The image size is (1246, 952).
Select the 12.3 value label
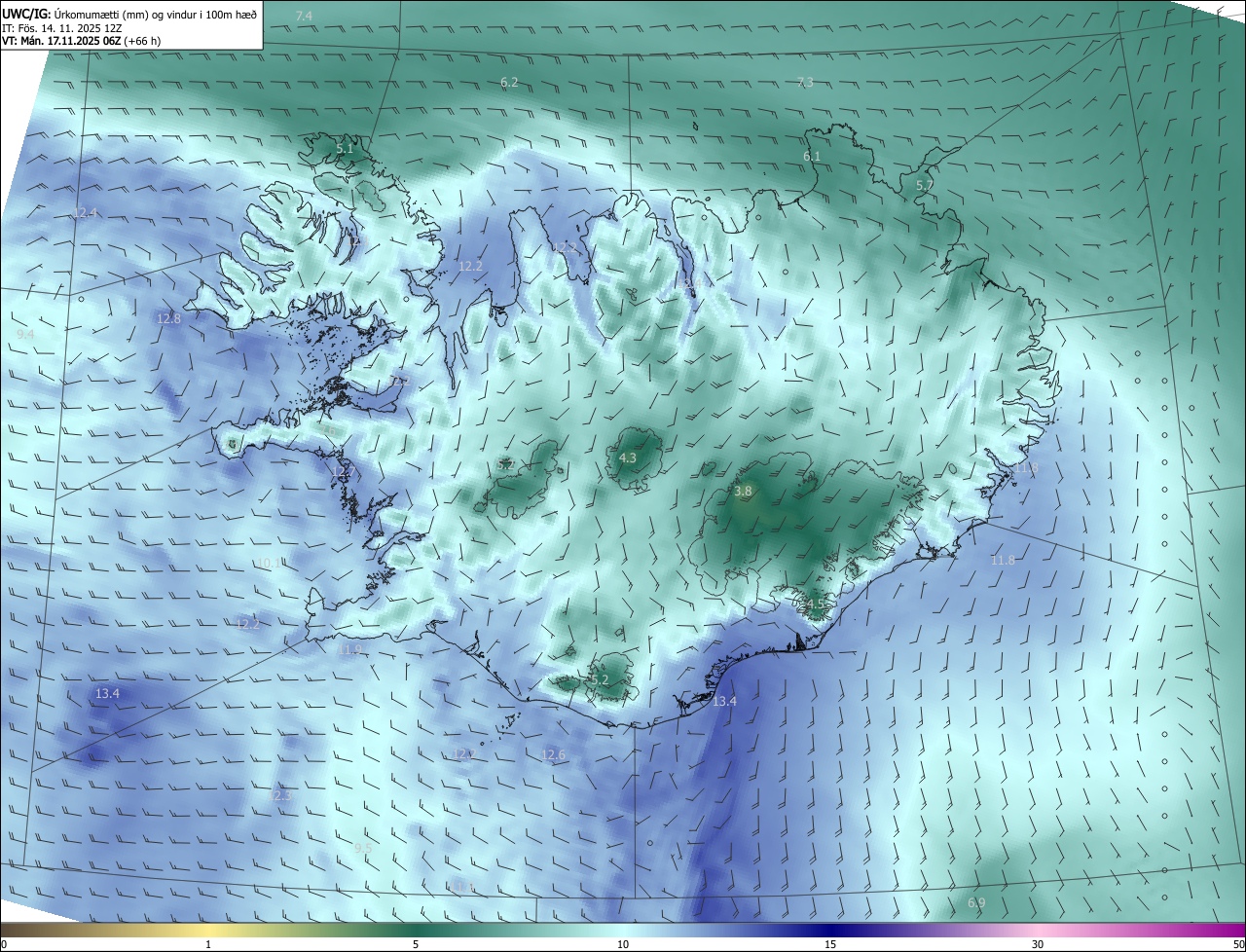coord(279,795)
